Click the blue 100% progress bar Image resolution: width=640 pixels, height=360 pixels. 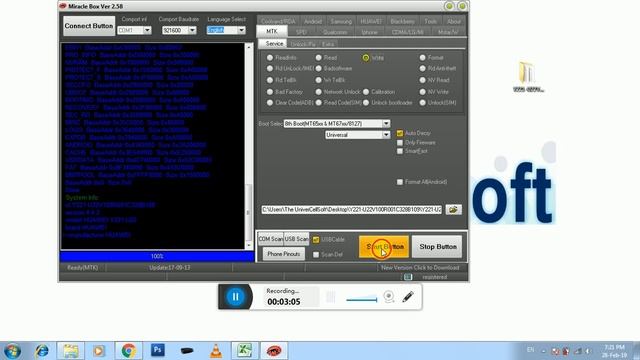click(157, 256)
